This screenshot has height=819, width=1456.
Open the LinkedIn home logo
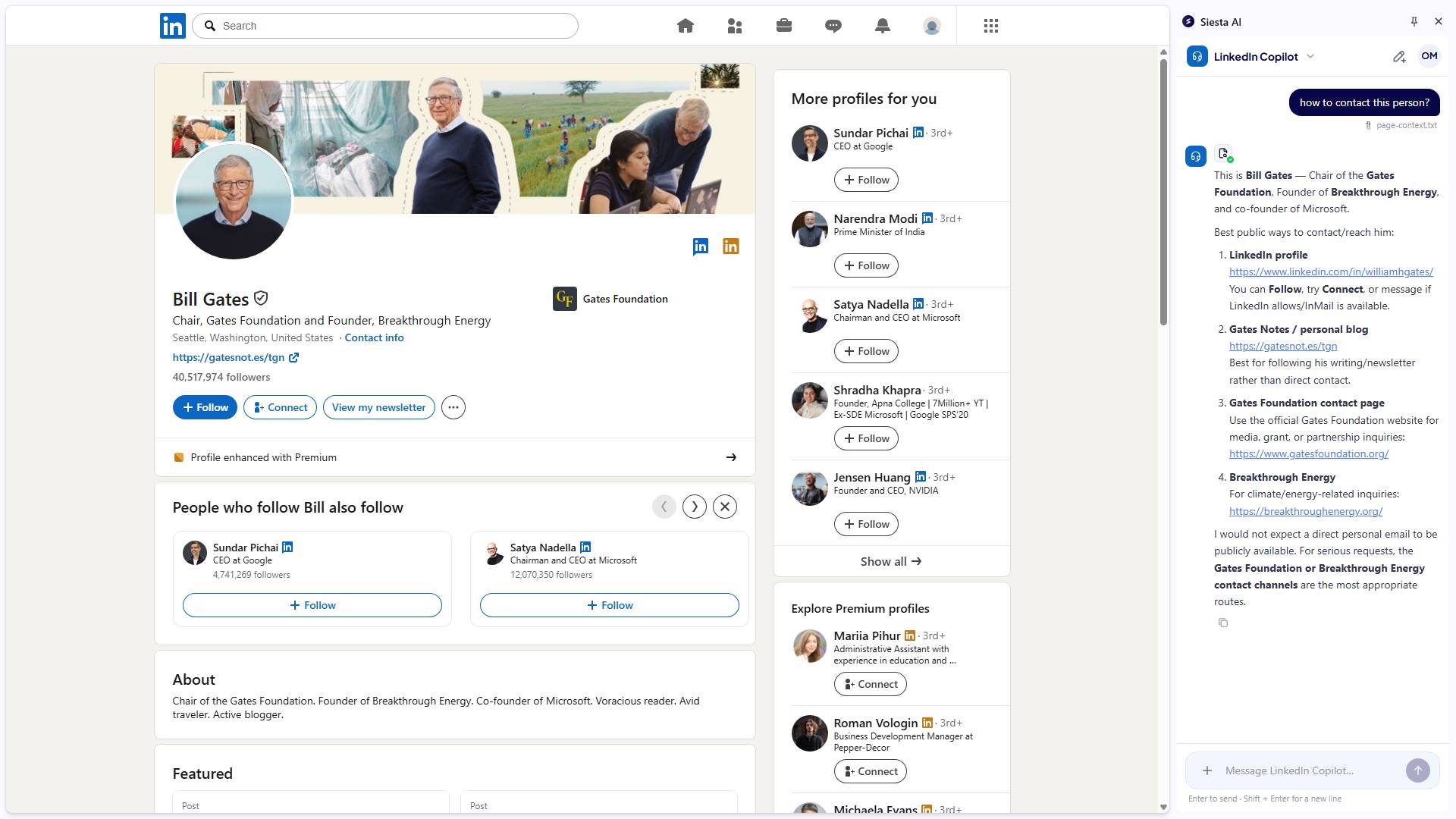[x=172, y=26]
